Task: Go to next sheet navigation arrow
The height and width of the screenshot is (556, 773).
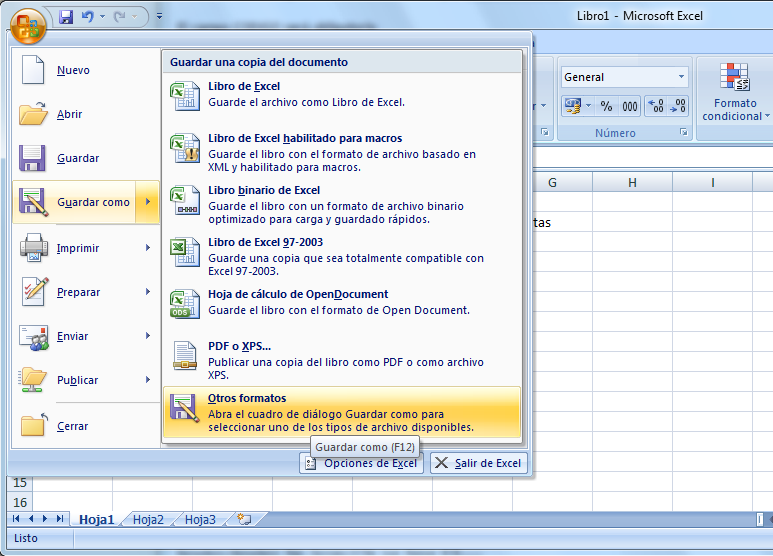Action: [45, 519]
